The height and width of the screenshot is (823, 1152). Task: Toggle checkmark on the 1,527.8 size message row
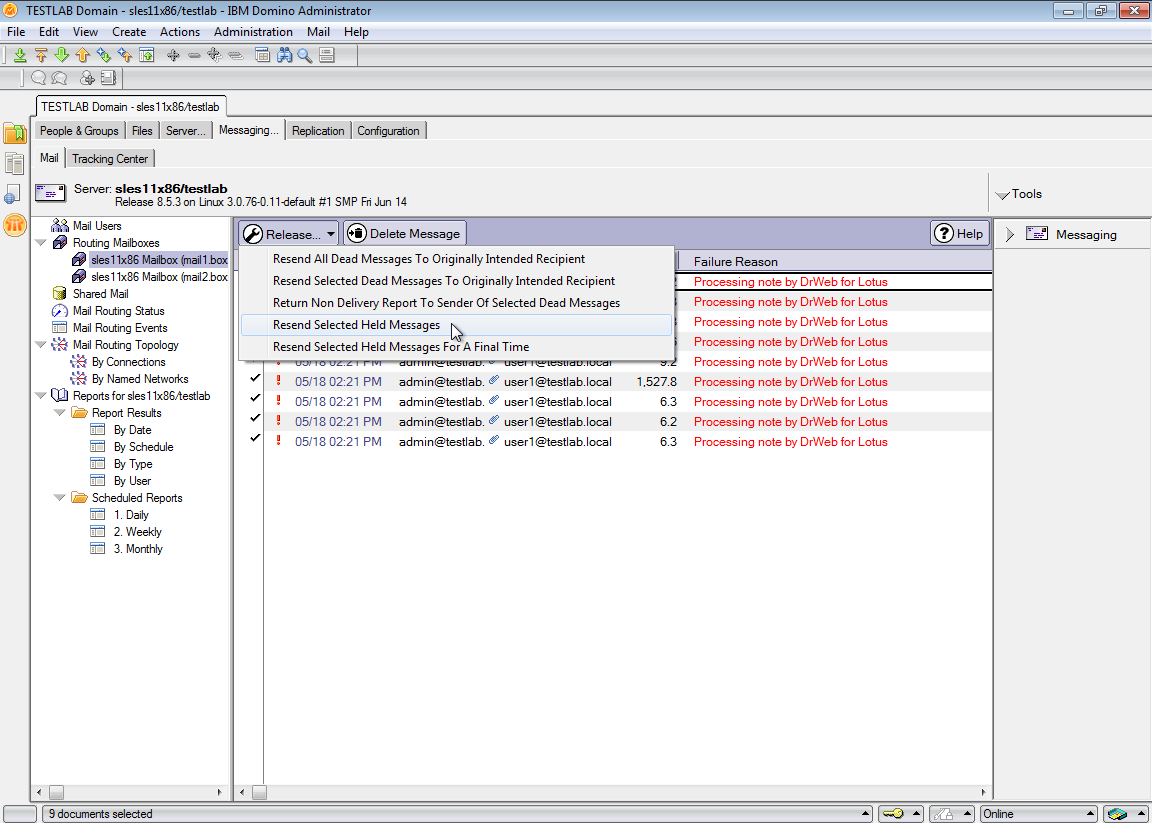255,378
